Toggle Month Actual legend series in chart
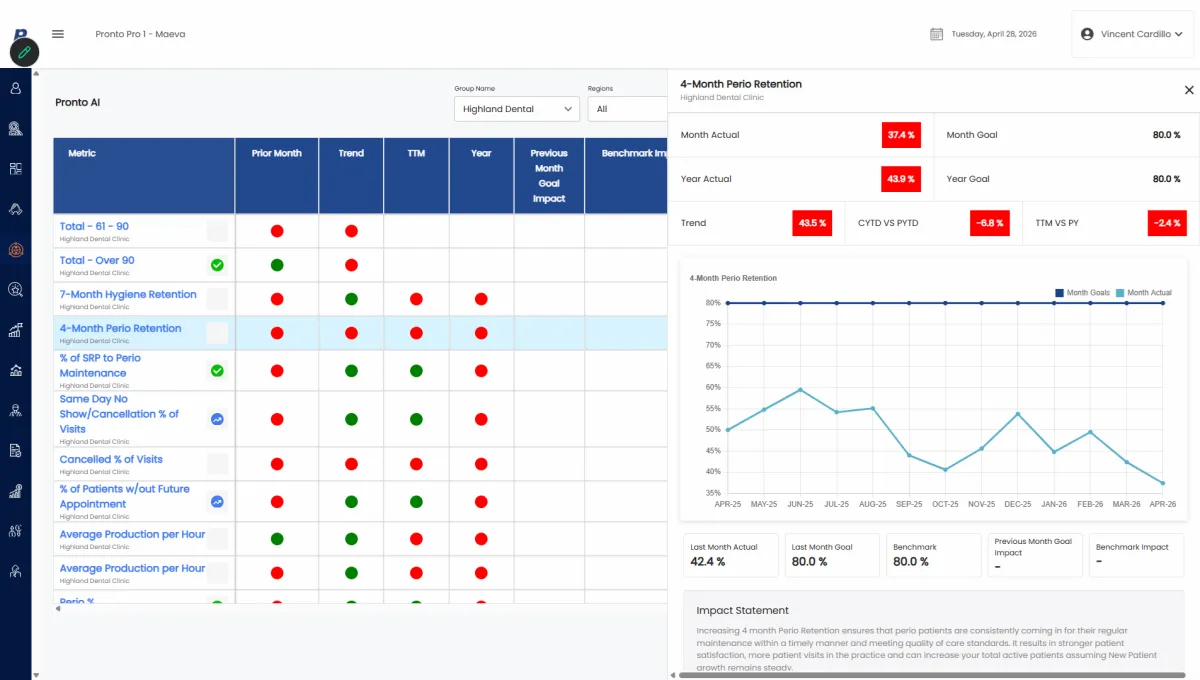Image resolution: width=1200 pixels, height=680 pixels. point(1144,293)
